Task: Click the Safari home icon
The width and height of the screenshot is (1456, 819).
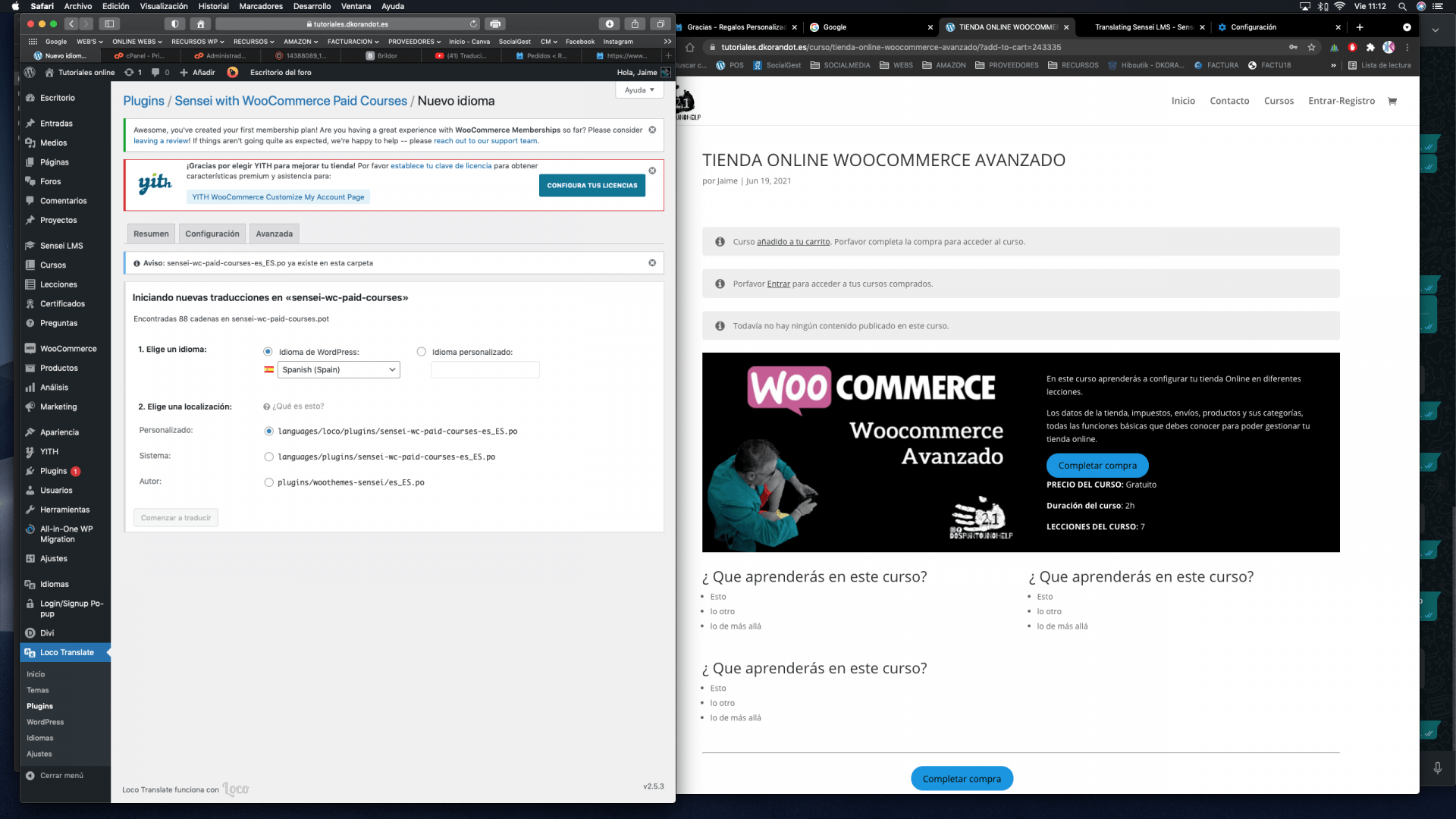Action: pyautogui.click(x=201, y=24)
